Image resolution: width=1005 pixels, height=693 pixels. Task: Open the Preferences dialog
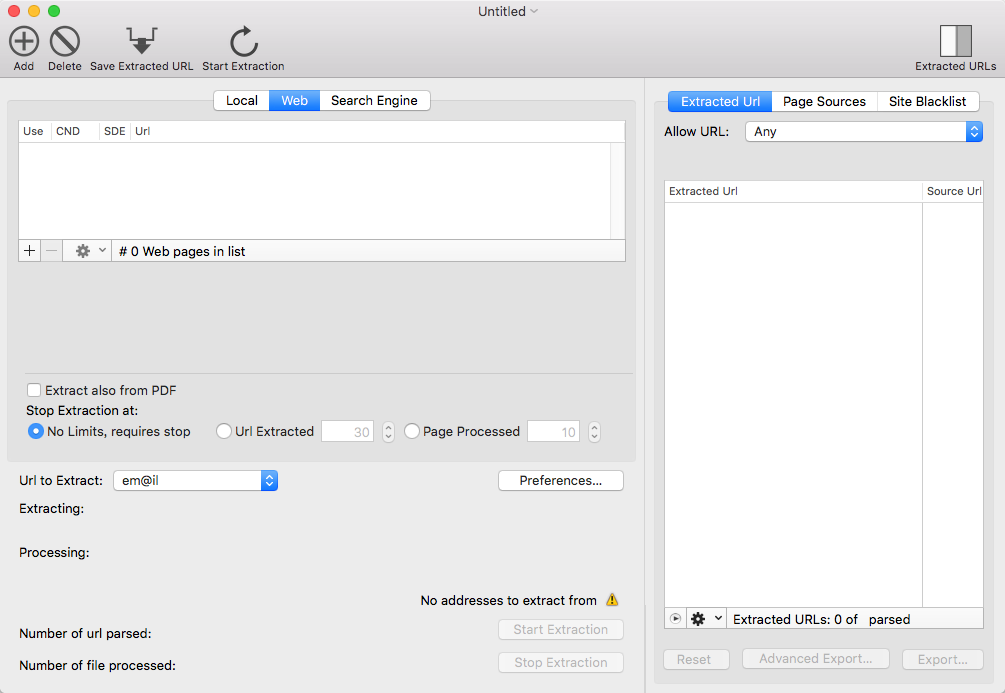pos(561,480)
